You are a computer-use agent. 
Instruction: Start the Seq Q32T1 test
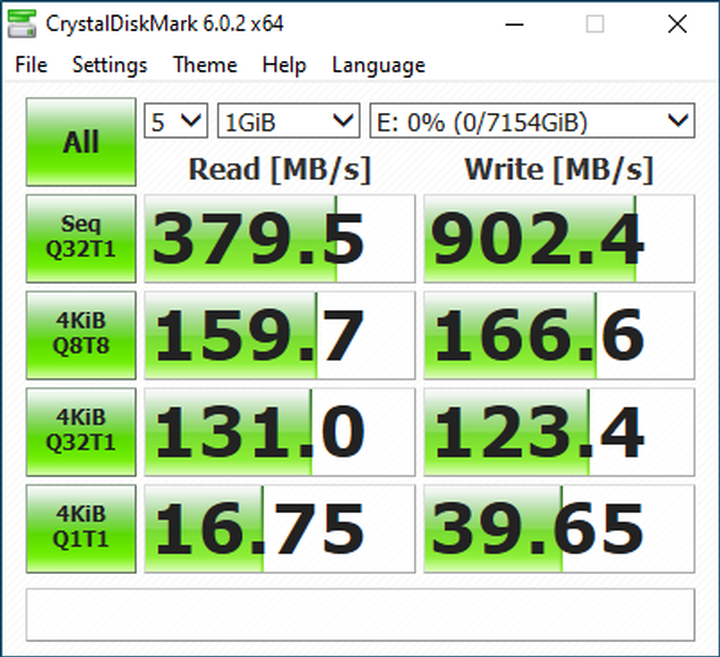(81, 238)
